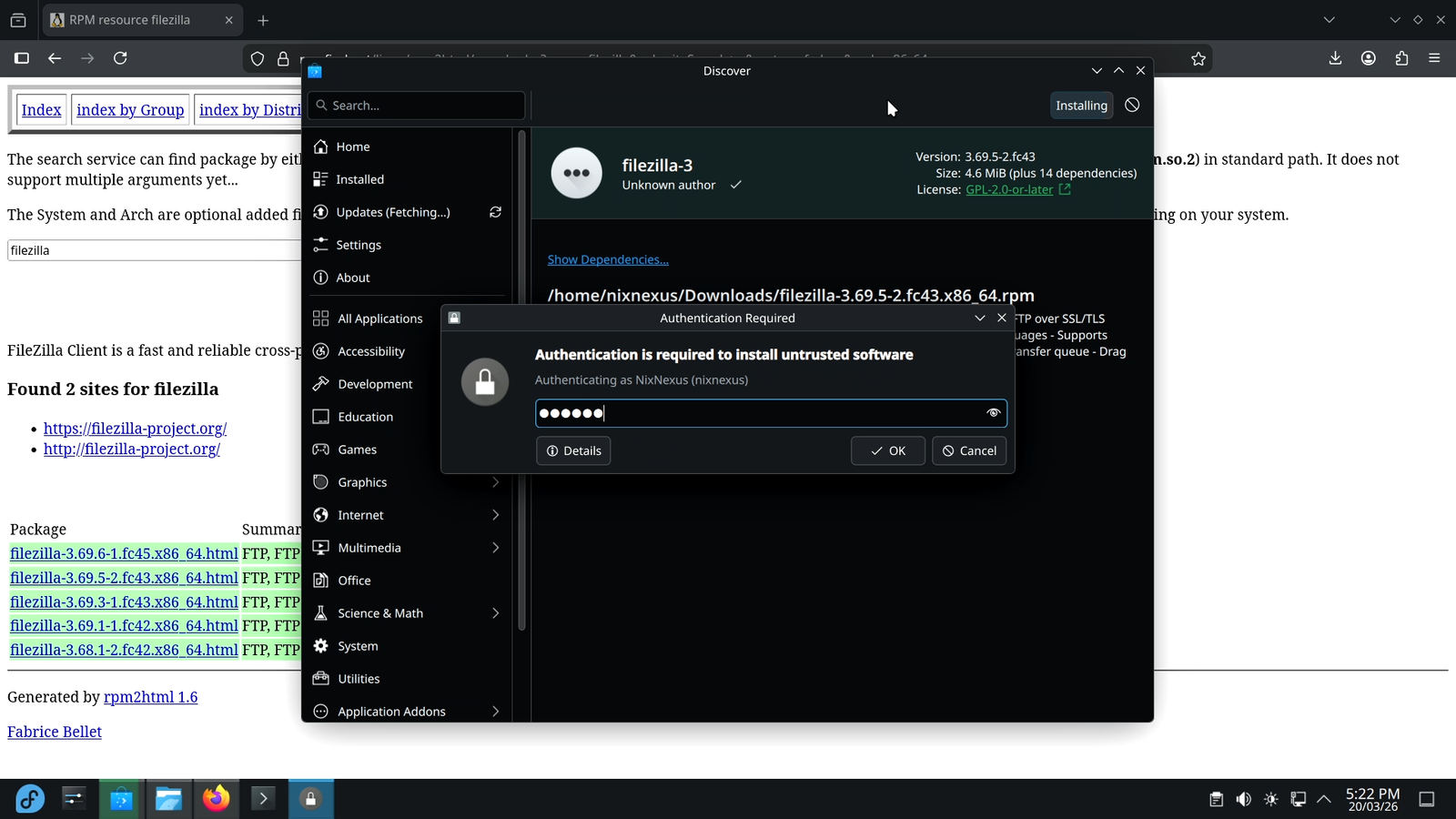Click the Science & Math flask icon
This screenshot has height=819, width=1456.
pos(320,613)
